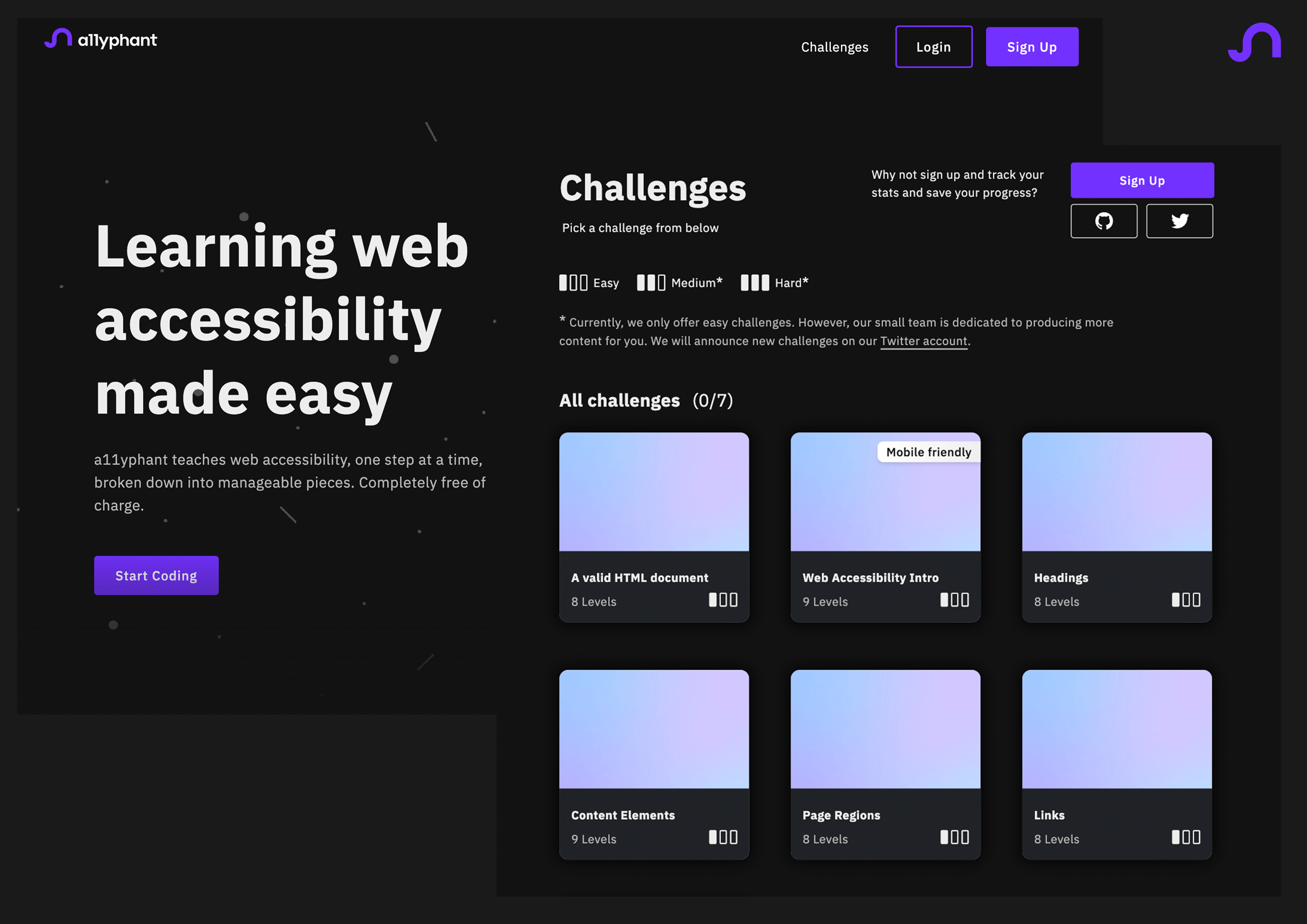This screenshot has height=924, width=1307.
Task: Follow the Twitter account link
Action: coord(923,341)
